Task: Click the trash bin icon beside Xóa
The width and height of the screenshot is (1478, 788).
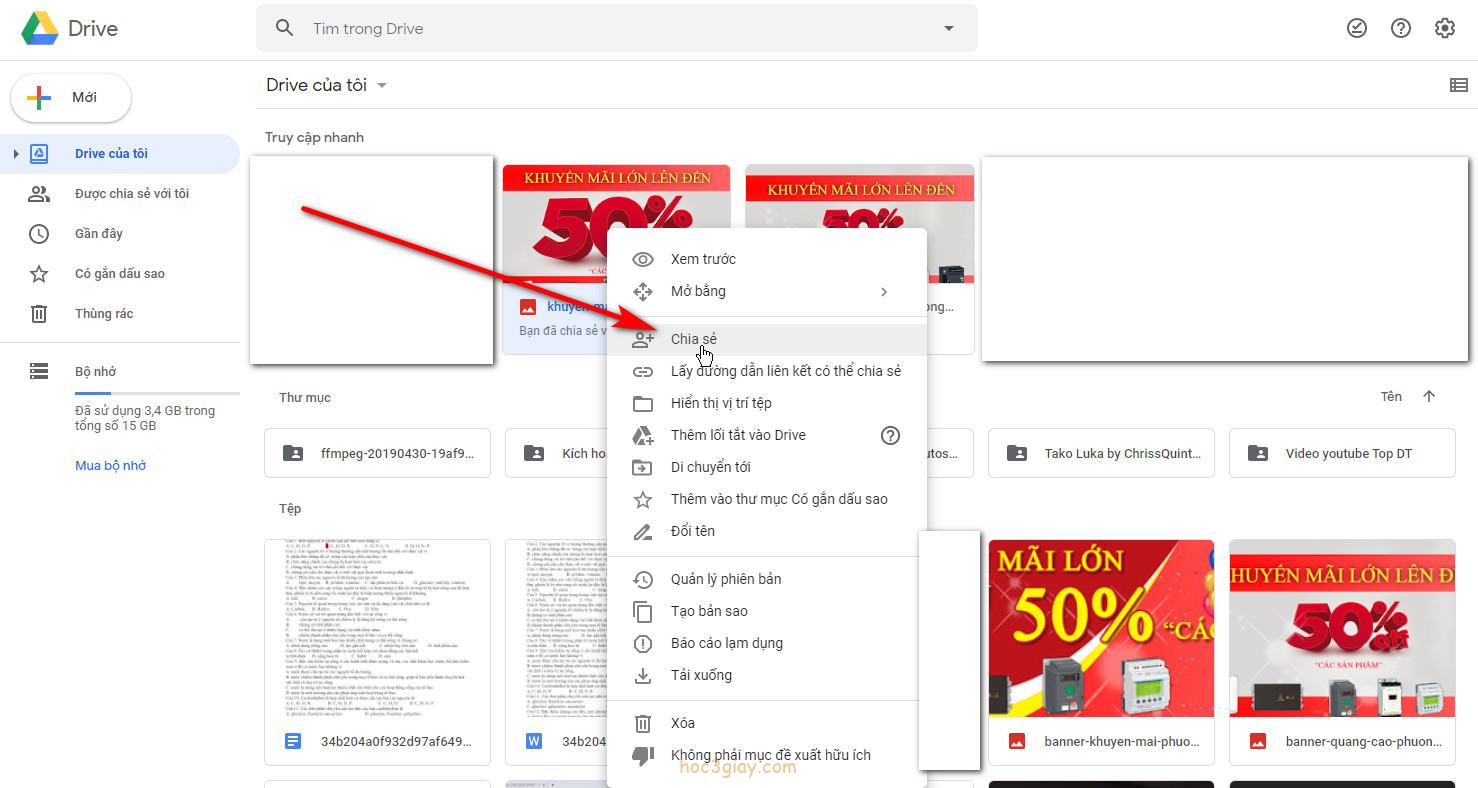Action: pyautogui.click(x=643, y=723)
